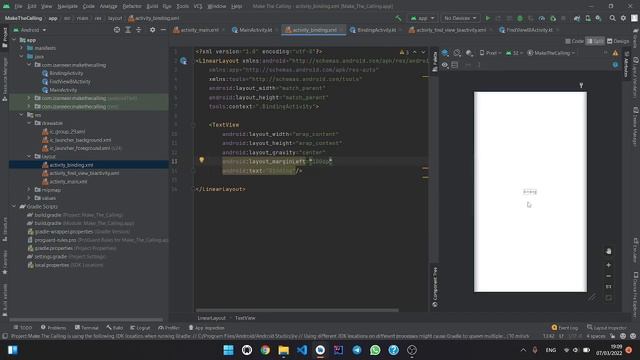Open IDE settings gear in main toolbar

tap(623, 18)
